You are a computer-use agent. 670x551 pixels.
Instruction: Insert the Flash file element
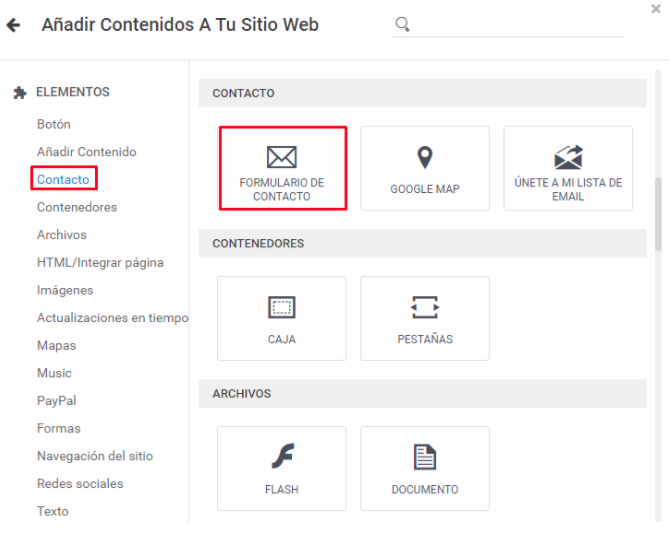(282, 468)
